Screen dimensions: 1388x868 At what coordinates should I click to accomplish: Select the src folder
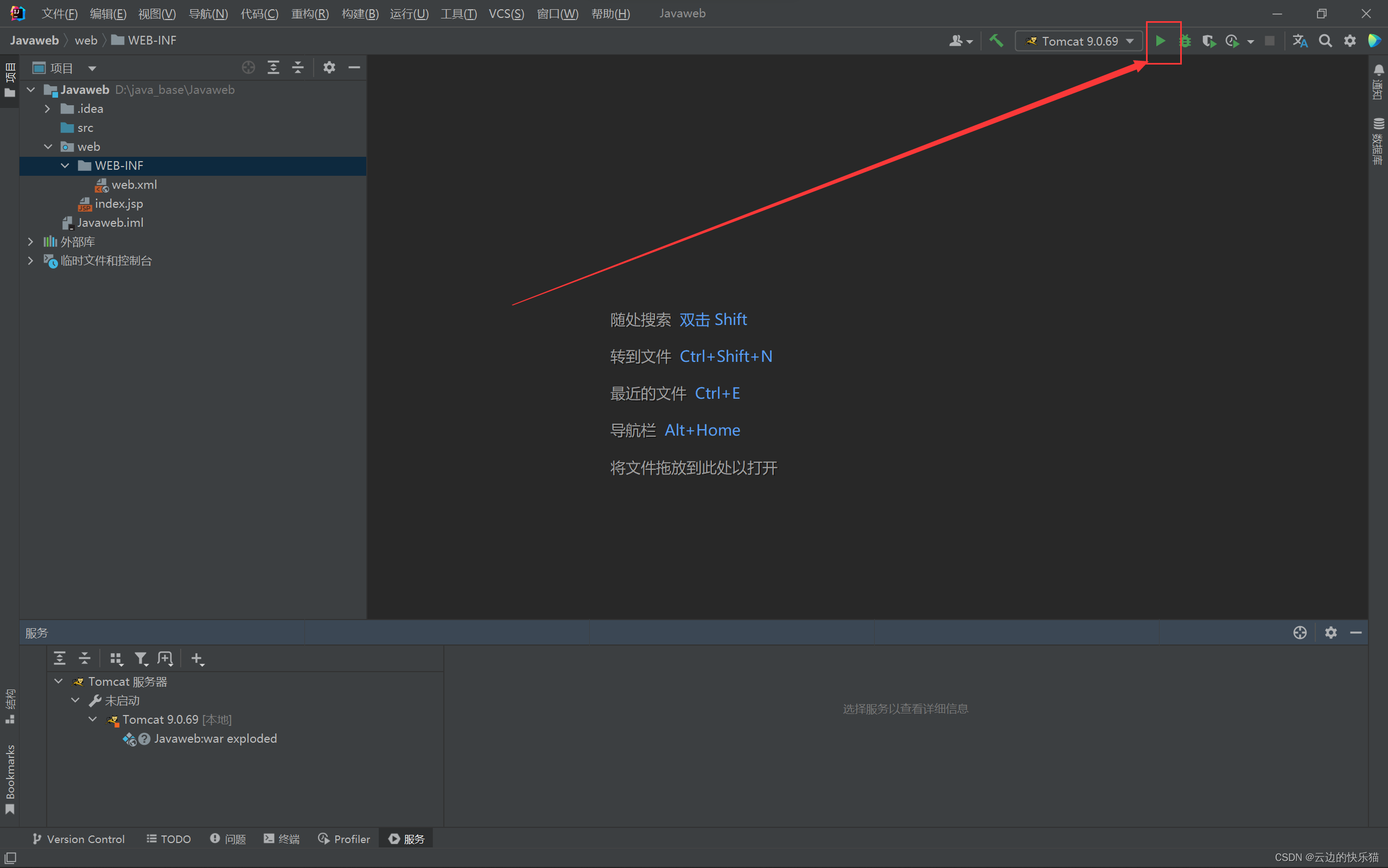85,128
